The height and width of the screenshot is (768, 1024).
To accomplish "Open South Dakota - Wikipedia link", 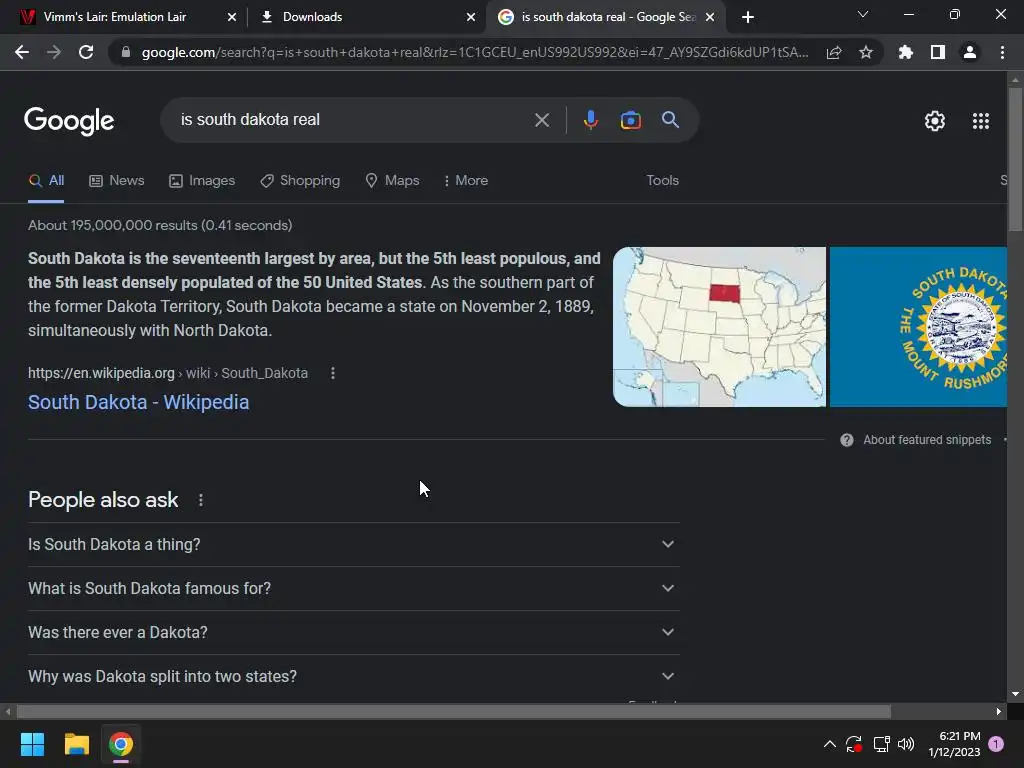I will (138, 402).
